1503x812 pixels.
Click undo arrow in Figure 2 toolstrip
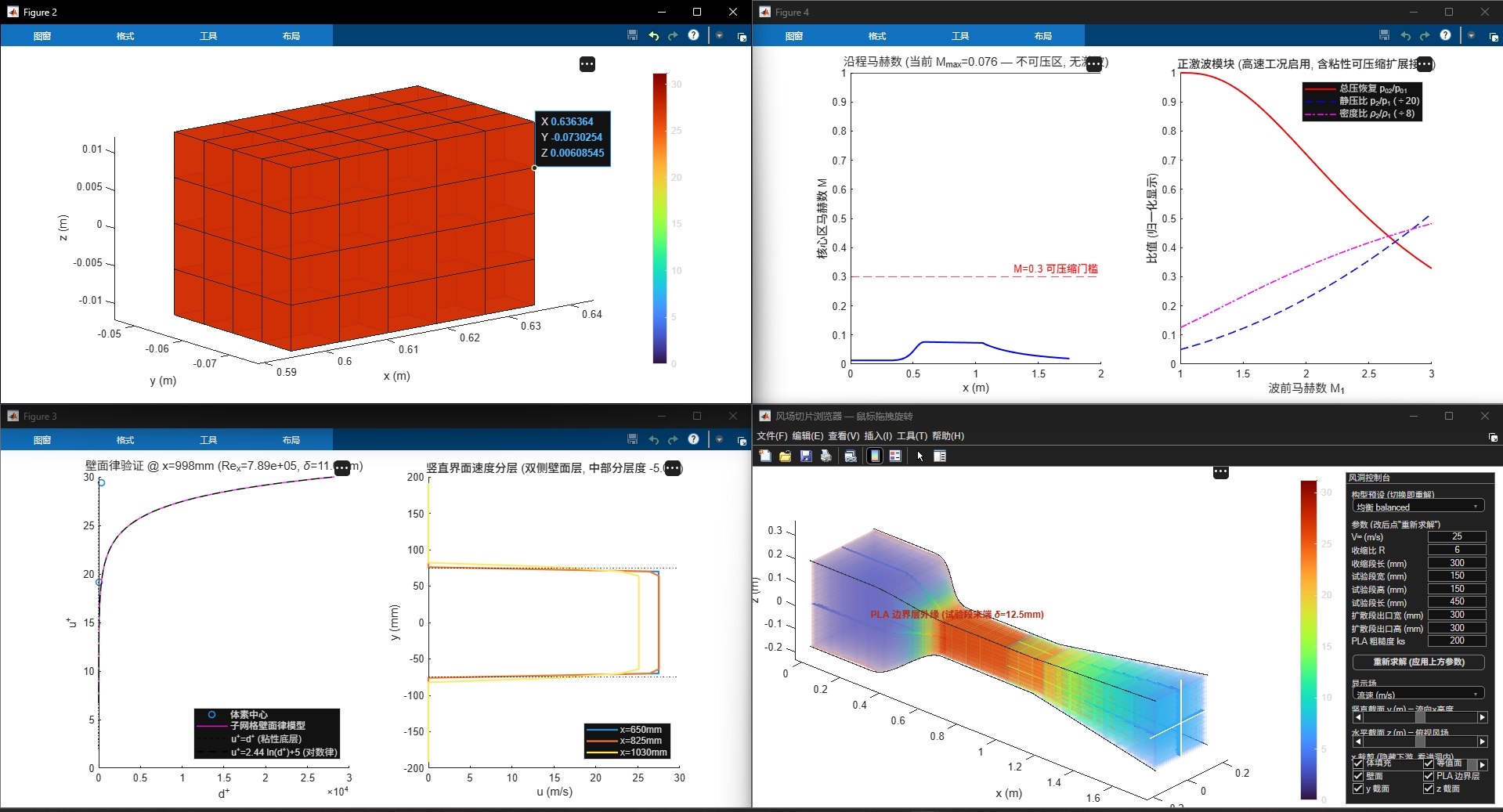653,35
